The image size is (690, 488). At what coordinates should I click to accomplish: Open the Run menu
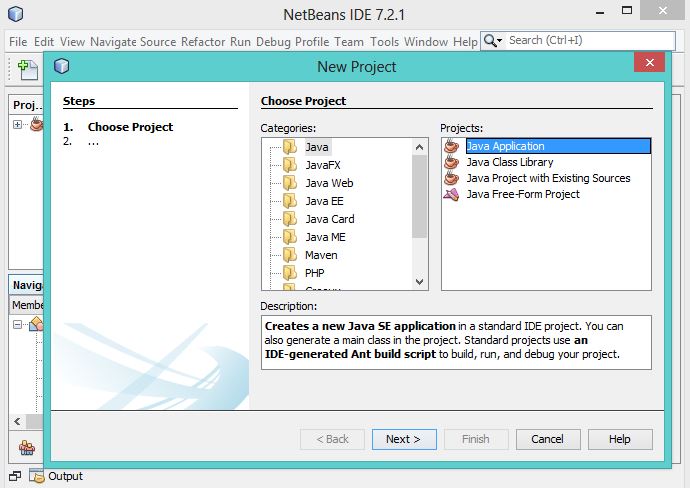(240, 42)
